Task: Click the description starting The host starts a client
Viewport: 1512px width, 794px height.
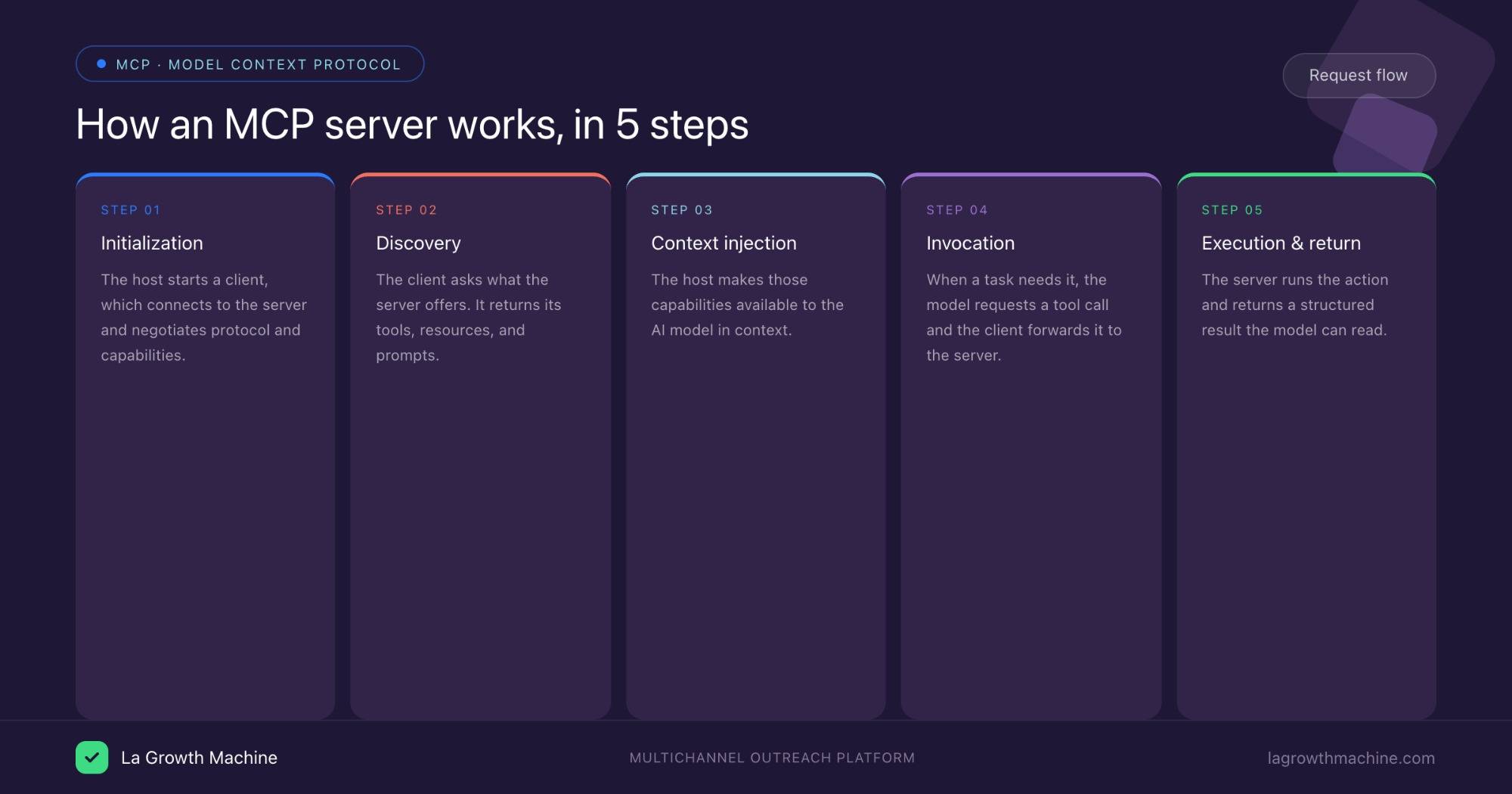Action: 204,318
